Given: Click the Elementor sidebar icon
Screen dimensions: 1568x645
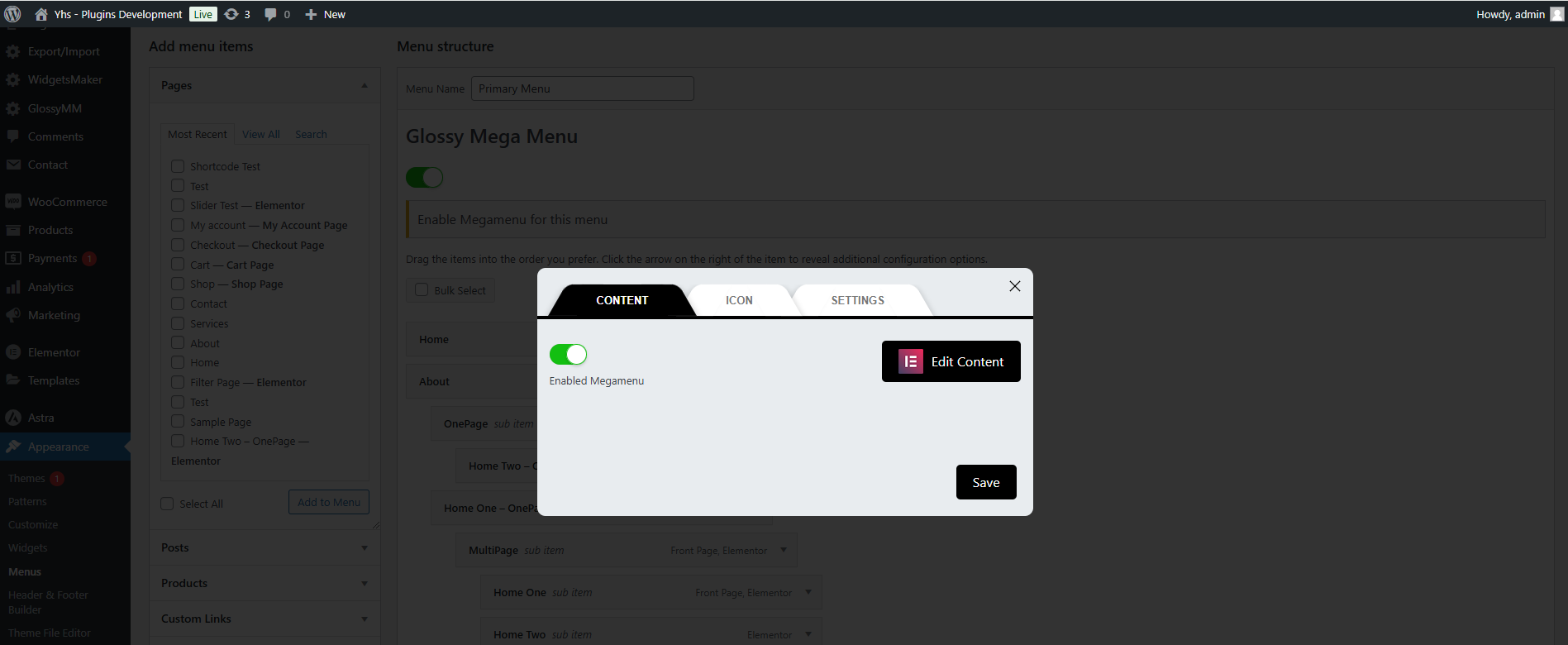Looking at the screenshot, I should pyautogui.click(x=13, y=352).
